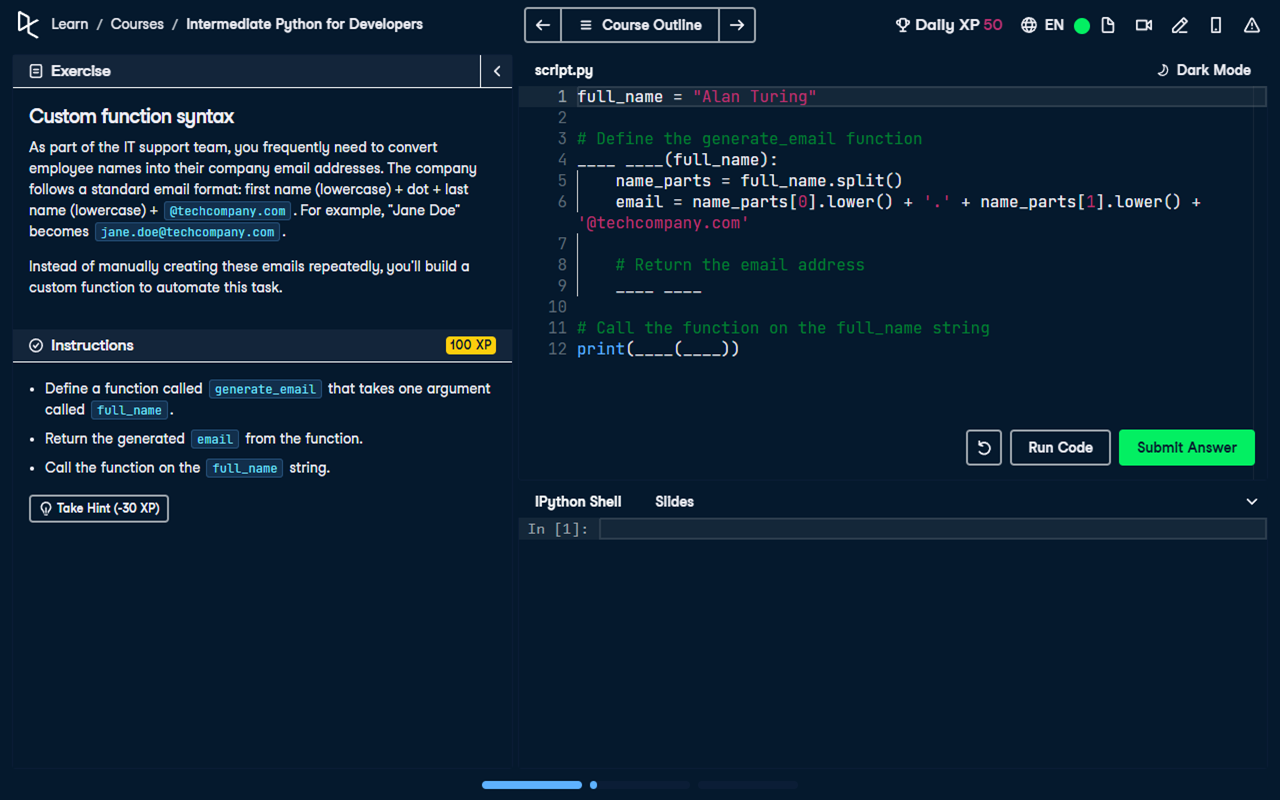Click the Exercise panel header
The width and height of the screenshot is (1280, 800).
click(247, 71)
